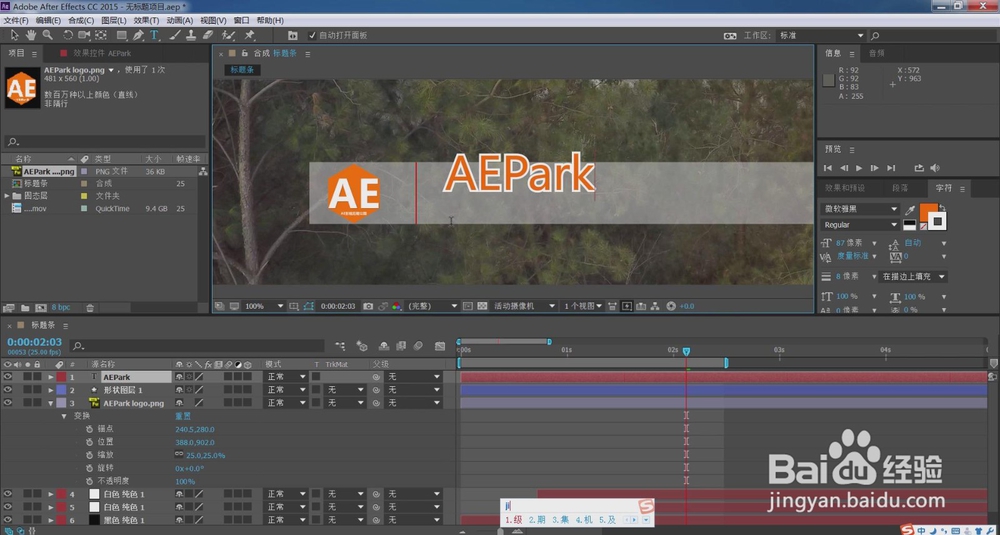Viewport: 1000px width, 535px height.
Task: Jump to the first frame in preview
Action: (x=828, y=168)
